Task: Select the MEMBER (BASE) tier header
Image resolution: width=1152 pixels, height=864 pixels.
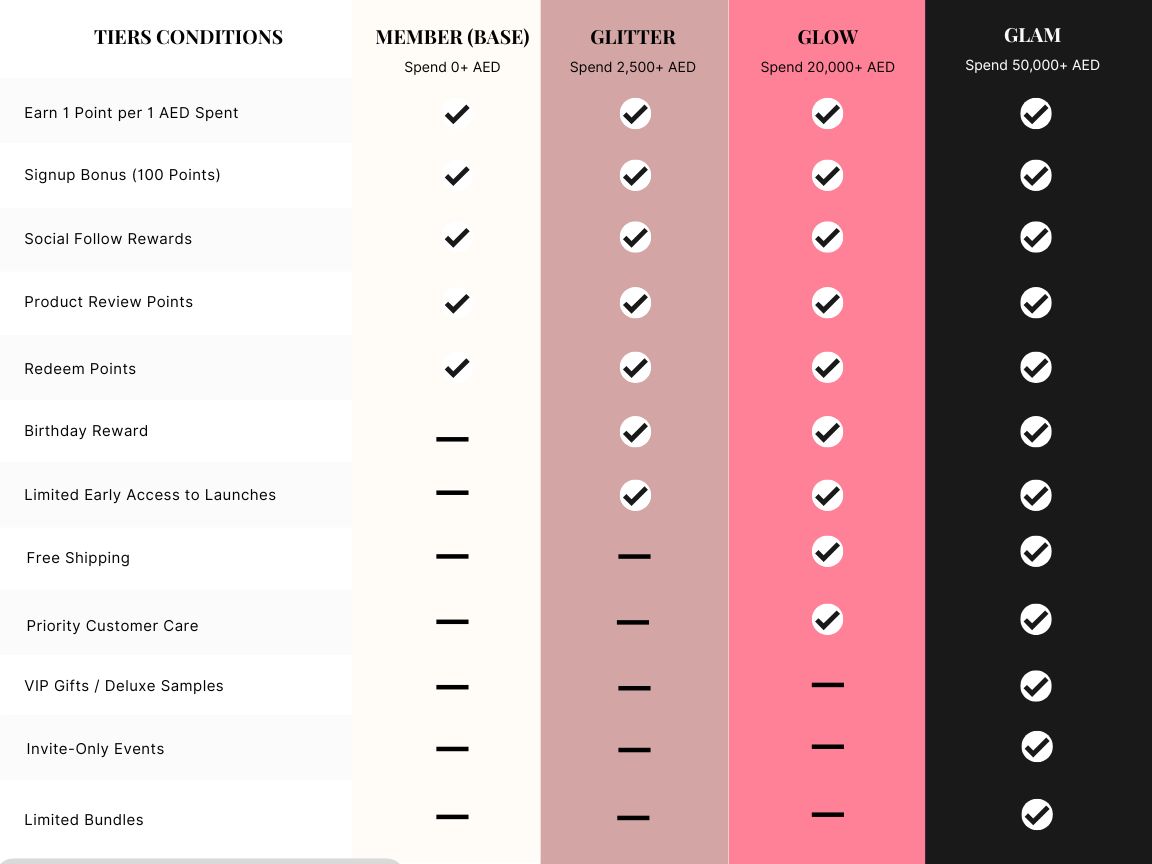Action: pos(452,37)
